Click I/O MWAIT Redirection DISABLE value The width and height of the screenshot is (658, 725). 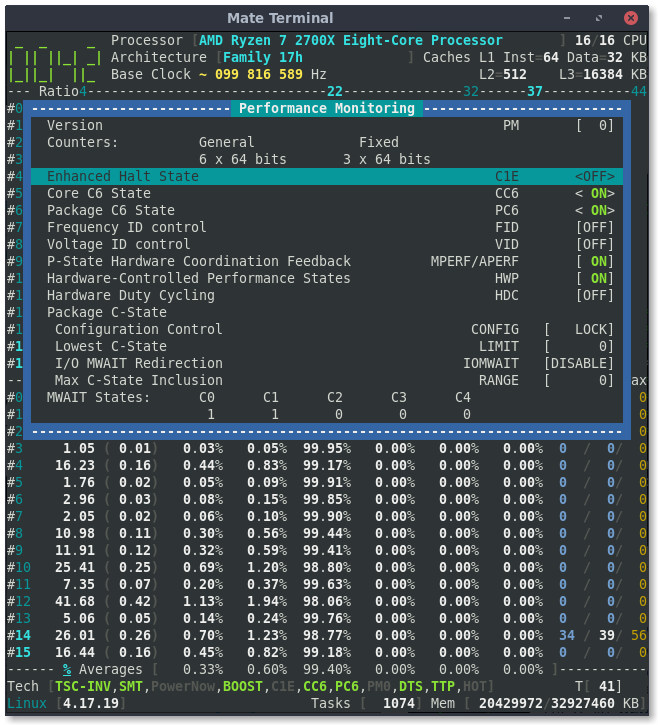click(x=579, y=363)
